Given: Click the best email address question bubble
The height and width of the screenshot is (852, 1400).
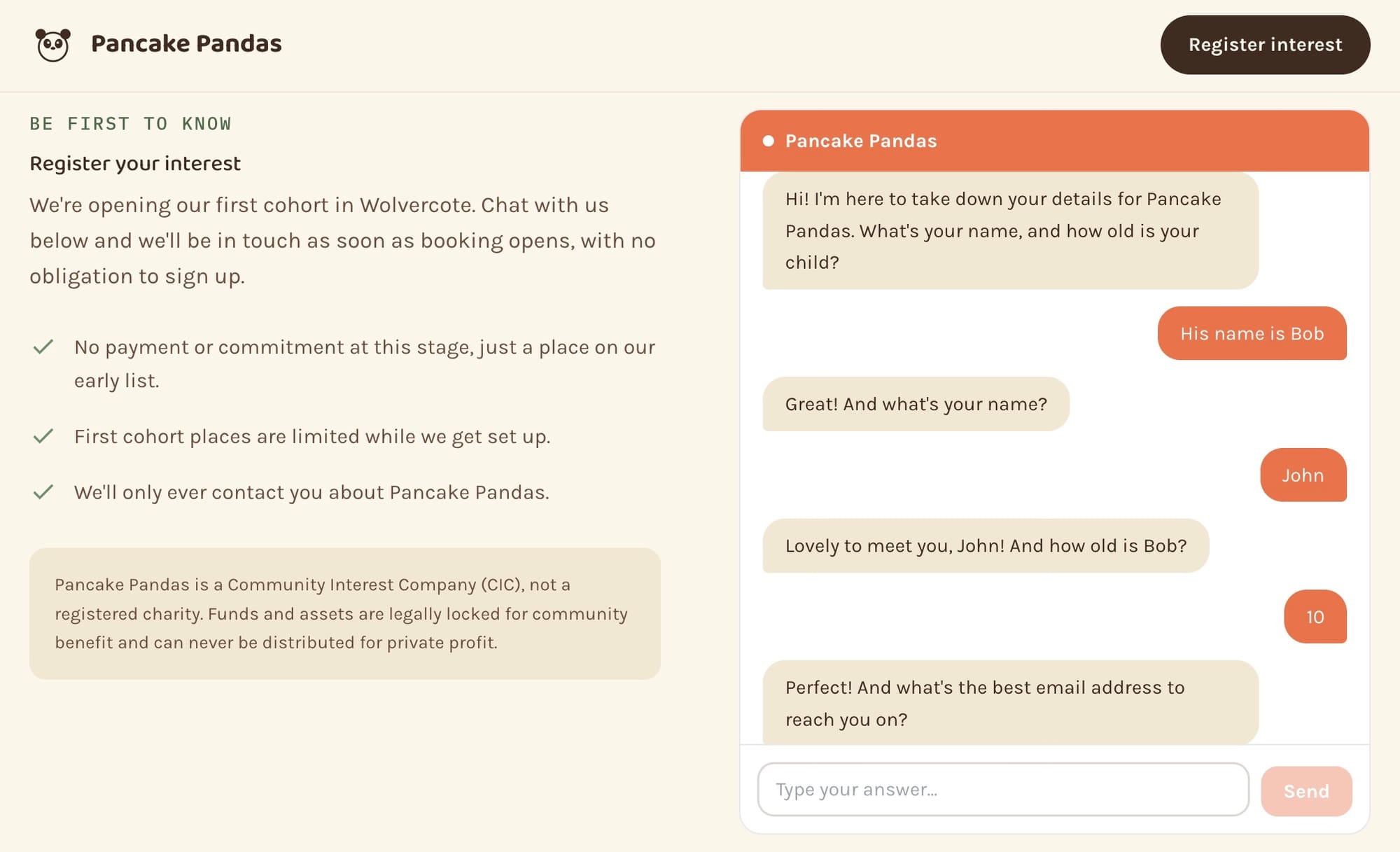Looking at the screenshot, I should 1010,703.
